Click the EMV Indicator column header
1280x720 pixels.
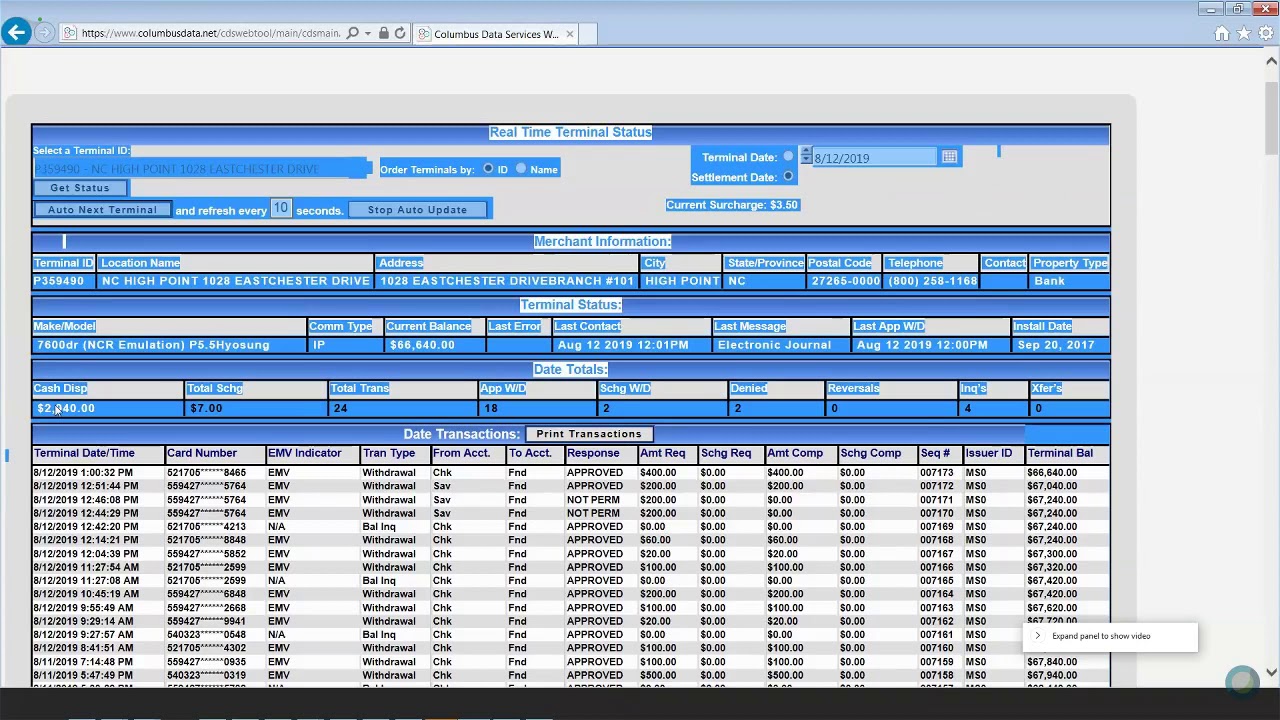pyautogui.click(x=305, y=453)
